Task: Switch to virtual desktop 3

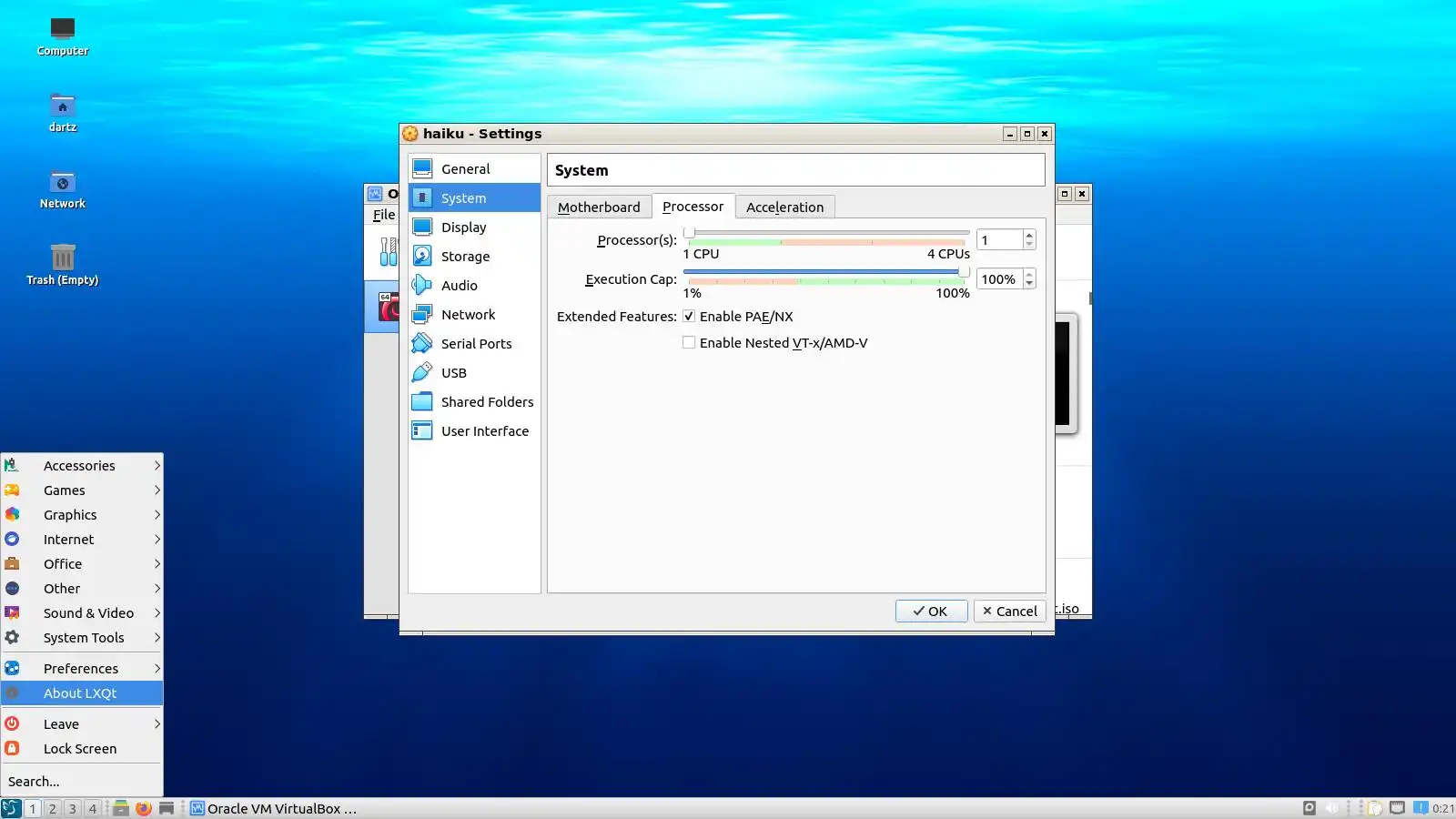Action: [73, 808]
